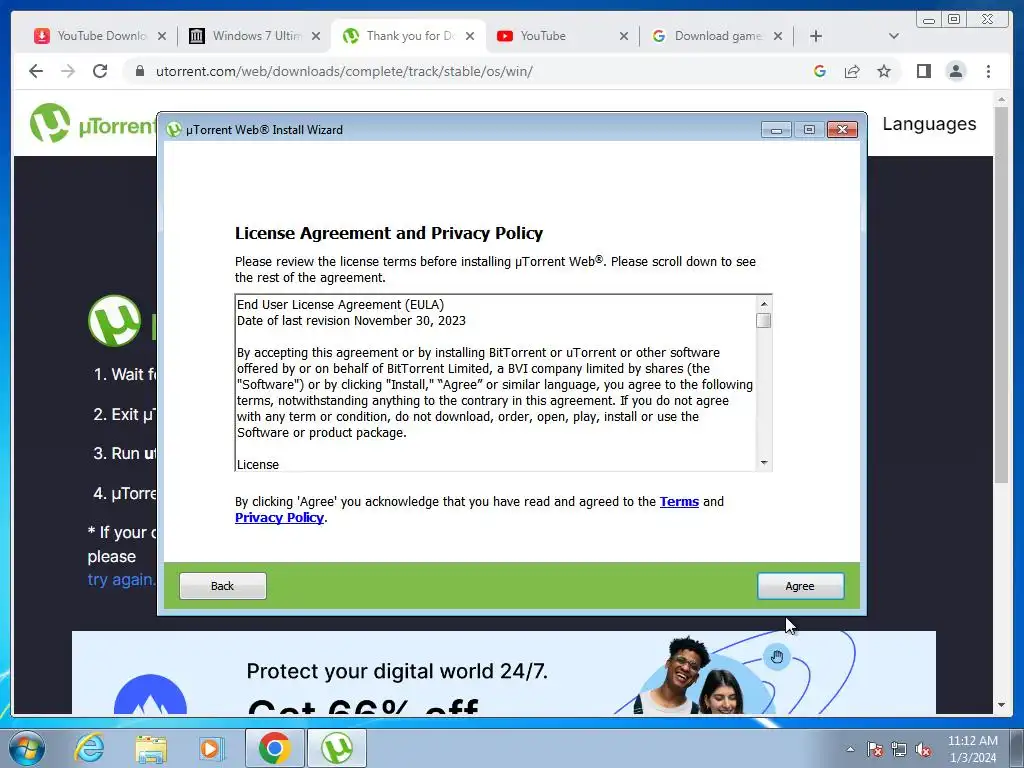1024x768 pixels.
Task: Close the YouTube Downloader tab
Action: tap(162, 36)
